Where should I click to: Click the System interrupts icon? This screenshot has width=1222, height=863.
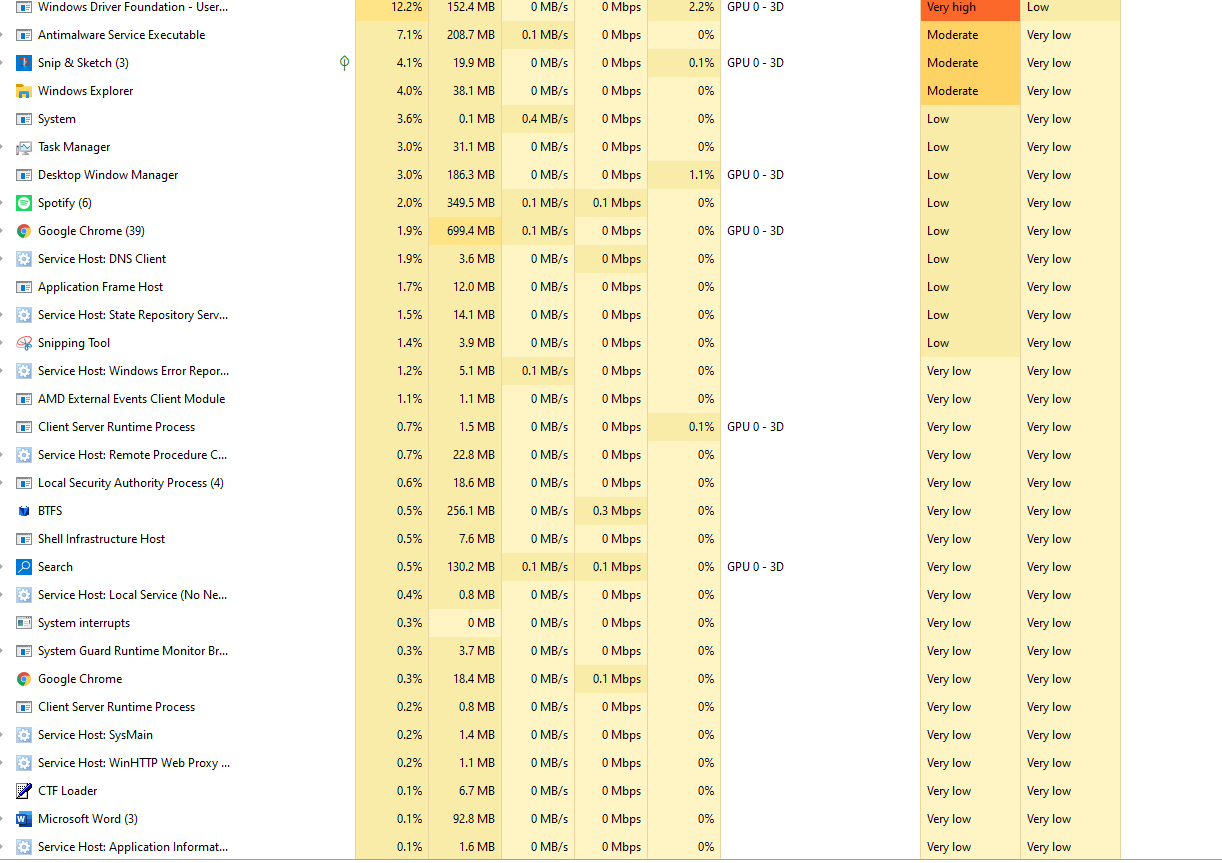(x=24, y=623)
